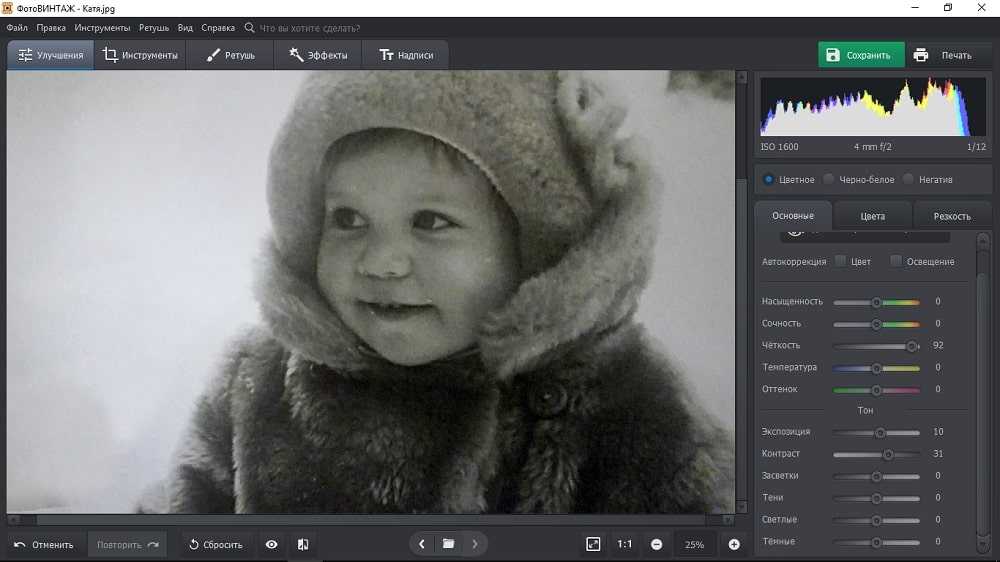Click the green Сохранить button
Image resolution: width=1000 pixels, height=562 pixels.
tap(860, 55)
